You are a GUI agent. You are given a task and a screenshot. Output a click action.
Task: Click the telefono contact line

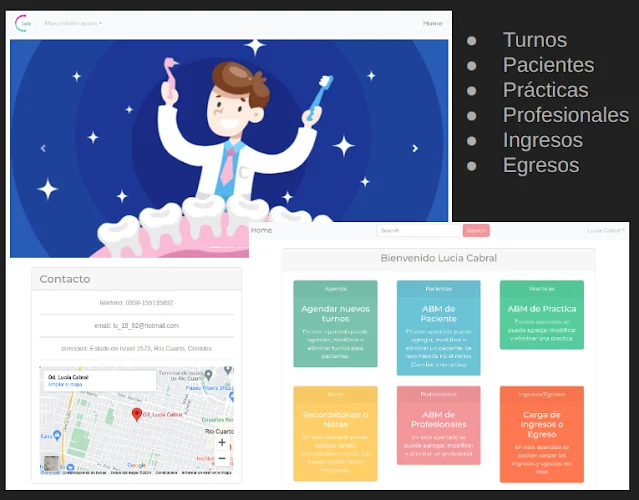point(137,303)
